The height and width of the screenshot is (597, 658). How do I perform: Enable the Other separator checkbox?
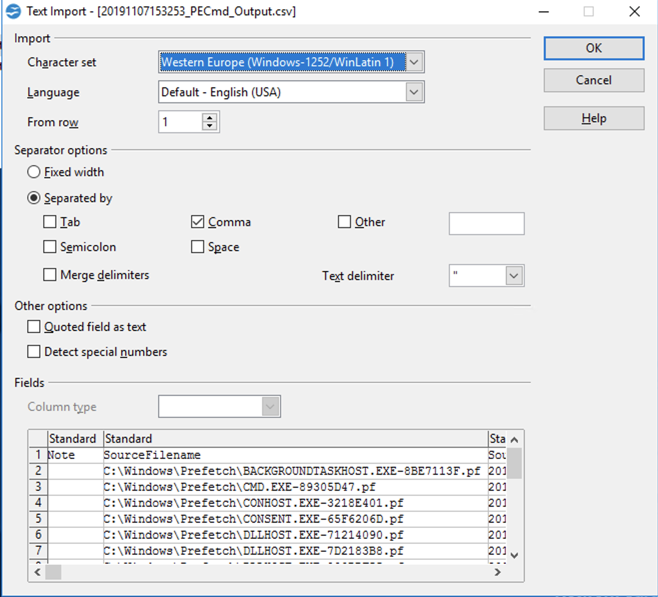click(x=344, y=222)
